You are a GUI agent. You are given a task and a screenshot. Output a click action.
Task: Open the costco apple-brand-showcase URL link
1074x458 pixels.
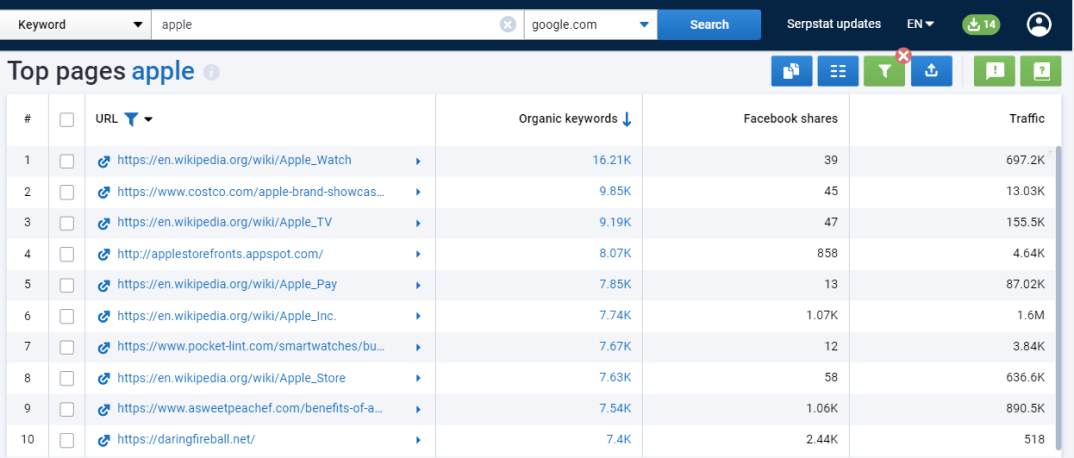[x=251, y=192]
